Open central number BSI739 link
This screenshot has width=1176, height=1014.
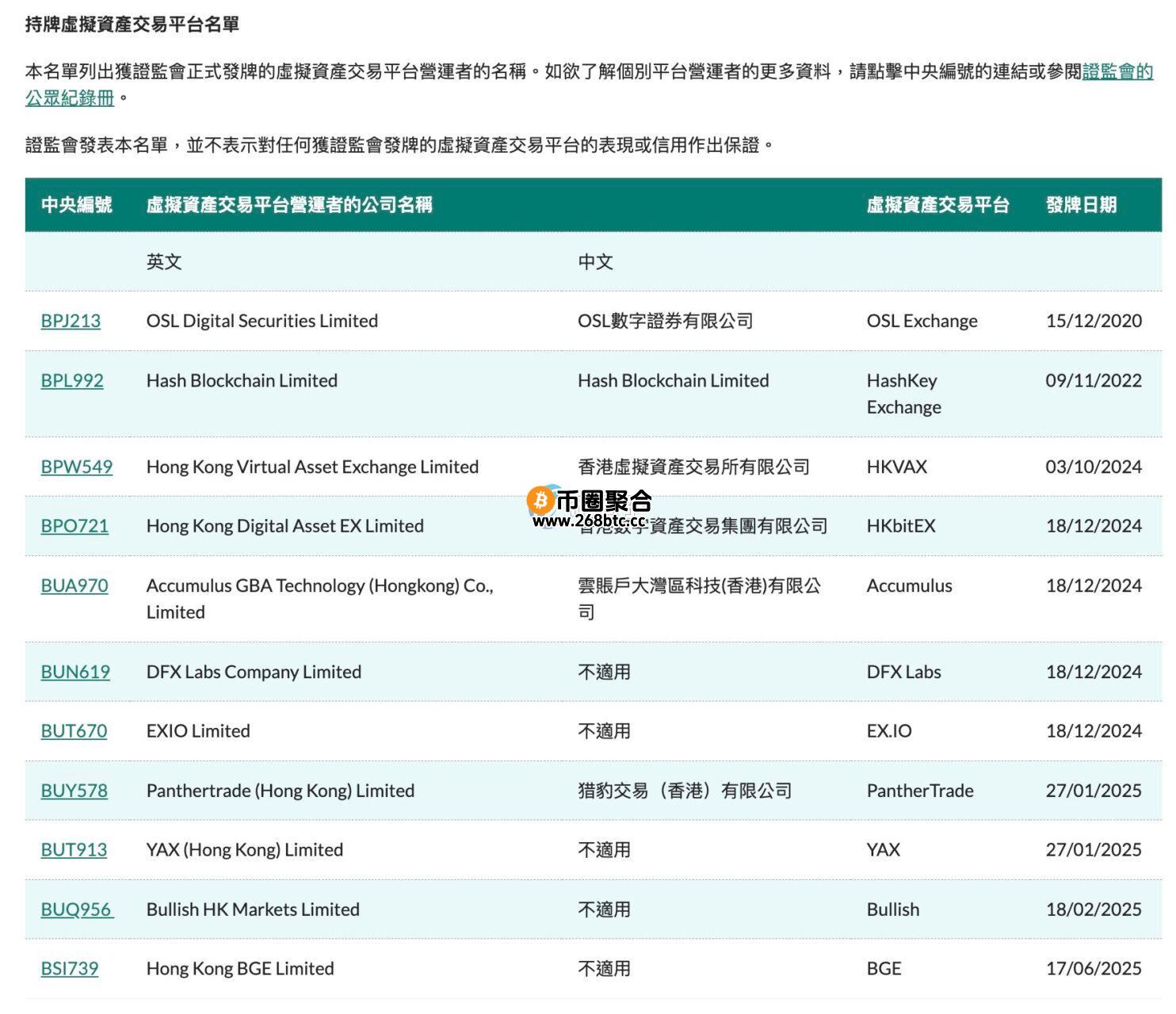(70, 969)
